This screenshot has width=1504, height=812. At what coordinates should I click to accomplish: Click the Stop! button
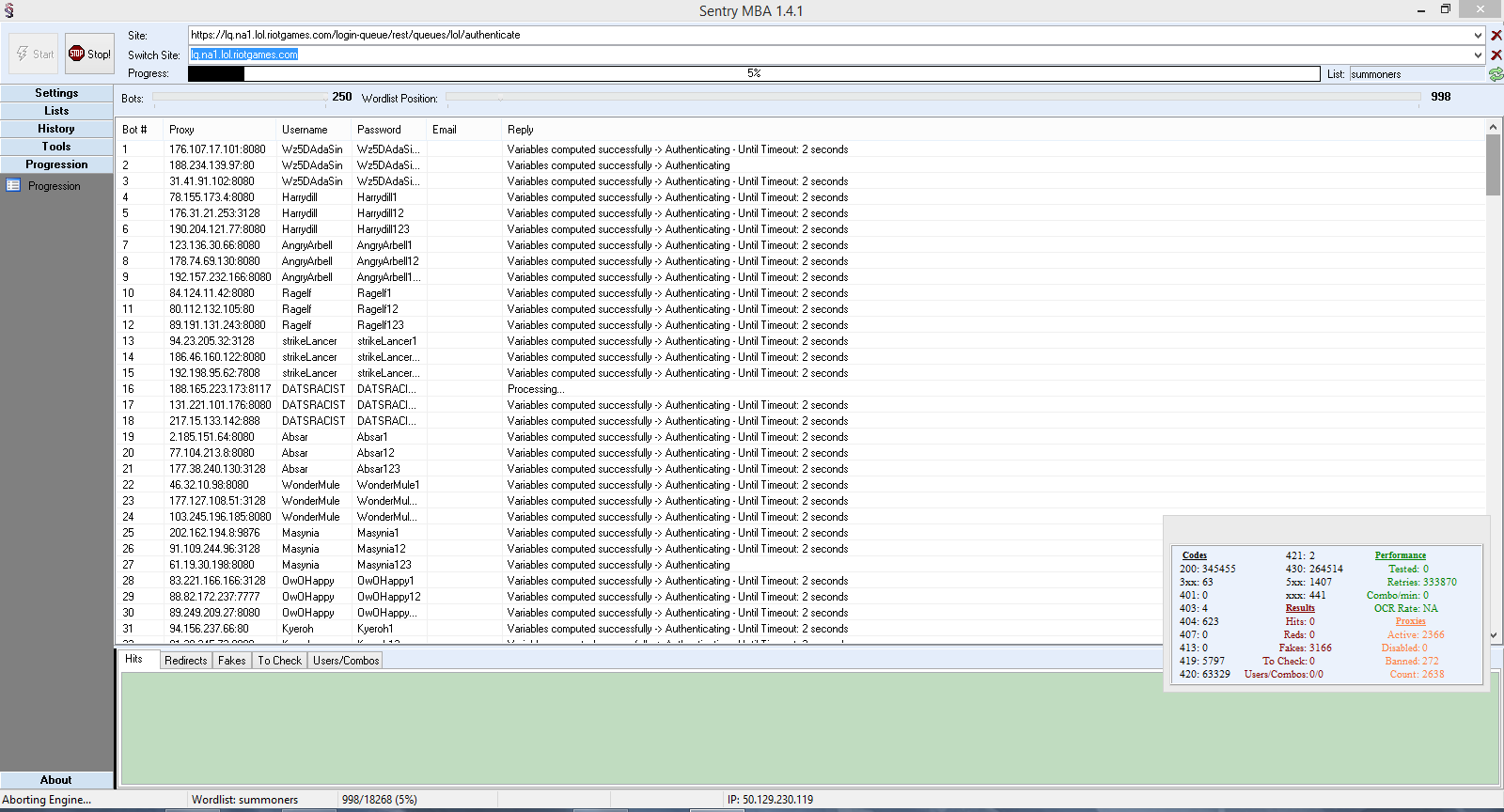click(x=89, y=54)
